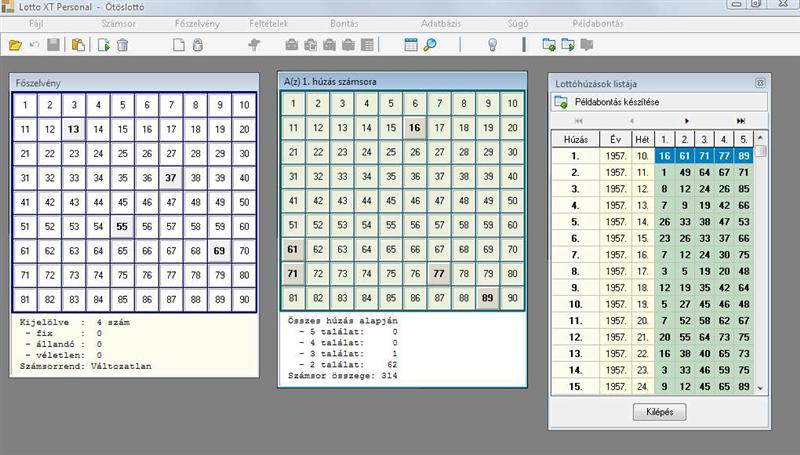The height and width of the screenshot is (455, 800).
Task: Click the padlock icon in the toolbar
Action: tap(198, 45)
